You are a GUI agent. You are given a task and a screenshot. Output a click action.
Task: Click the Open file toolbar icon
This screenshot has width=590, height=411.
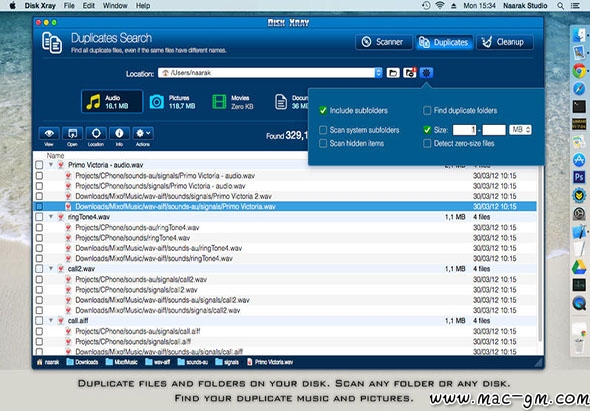click(72, 133)
